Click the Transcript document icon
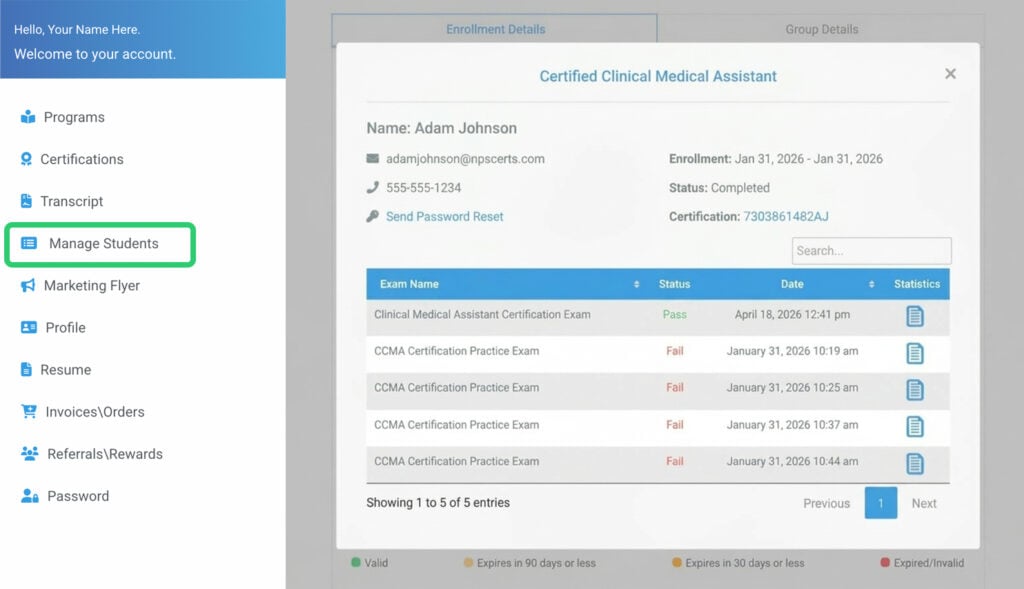 [26, 201]
